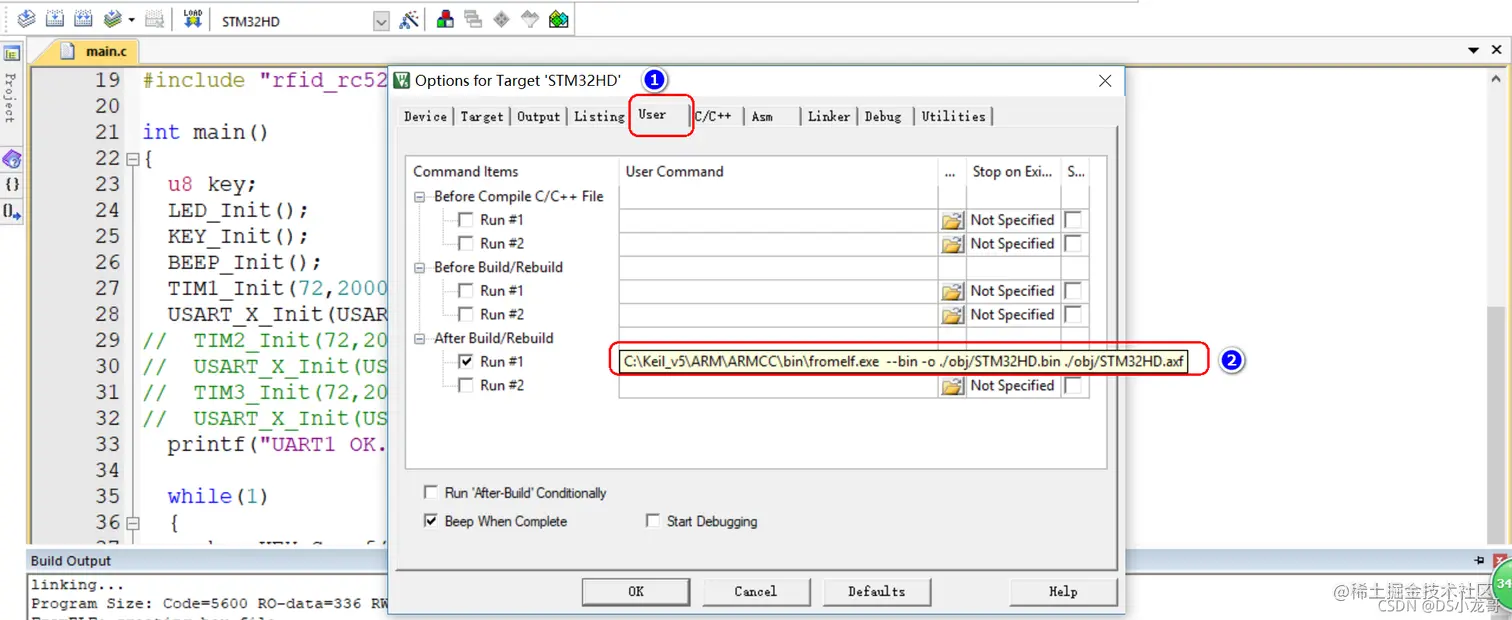Switch to the Linker tab
Viewport: 1512px width, 620px height.
(x=829, y=117)
